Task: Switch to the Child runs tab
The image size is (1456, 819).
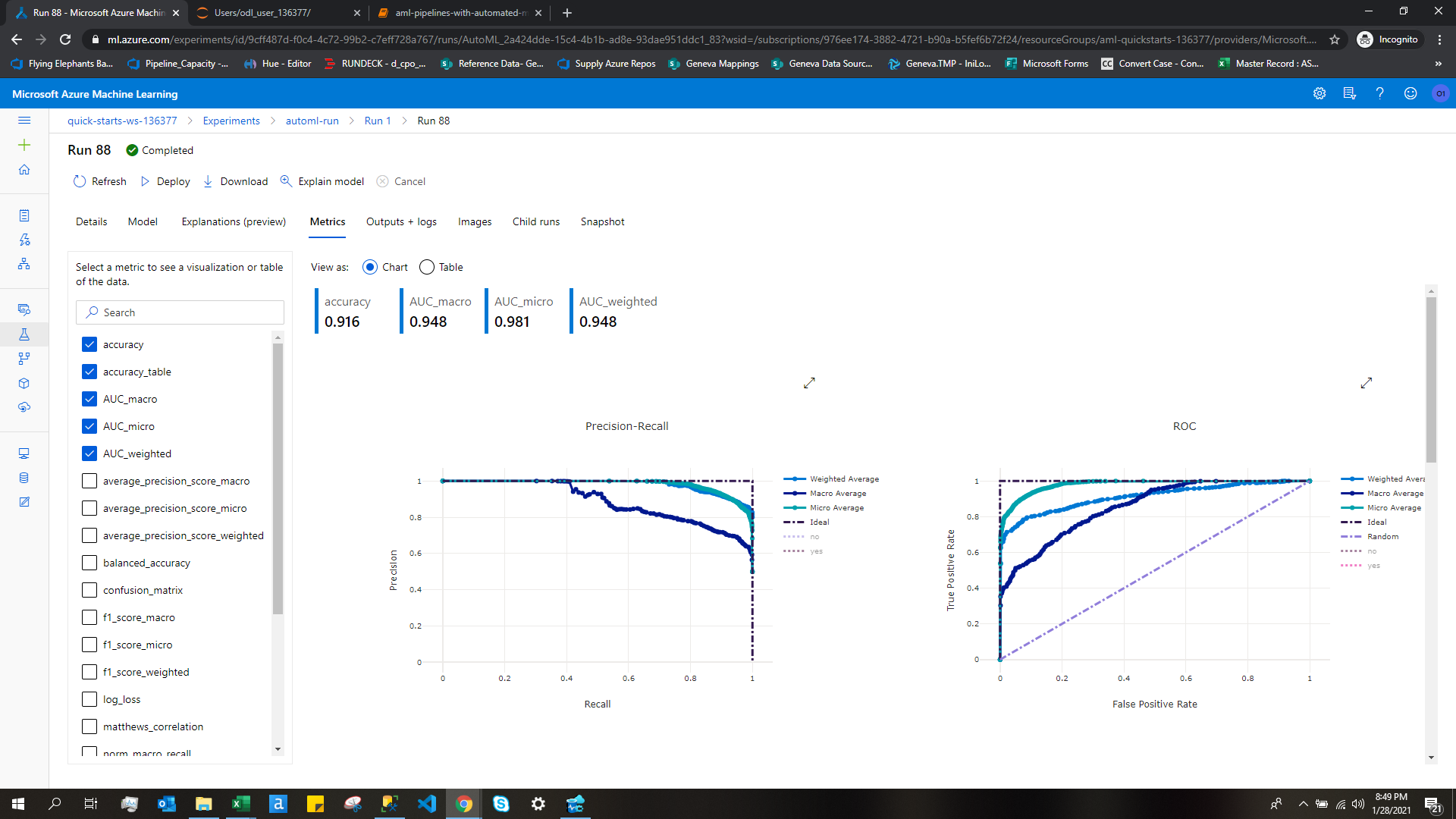Action: 535,221
